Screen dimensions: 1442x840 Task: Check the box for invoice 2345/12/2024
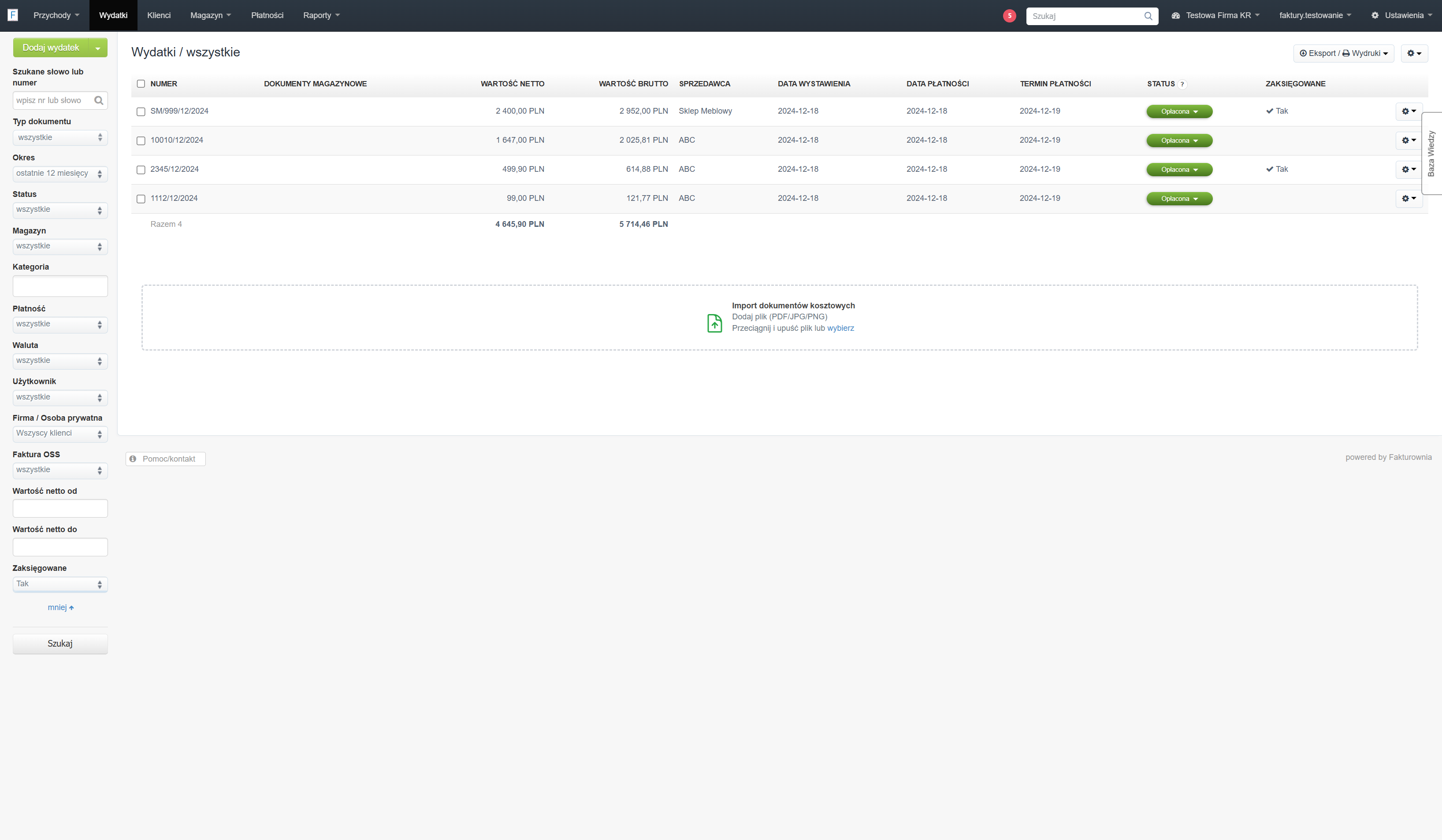(141, 170)
